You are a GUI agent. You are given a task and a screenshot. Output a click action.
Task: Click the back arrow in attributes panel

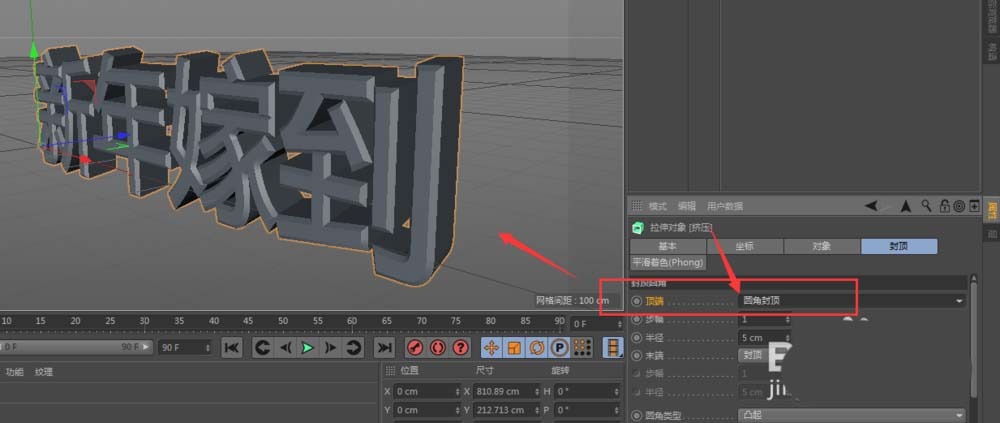pyautogui.click(x=872, y=206)
